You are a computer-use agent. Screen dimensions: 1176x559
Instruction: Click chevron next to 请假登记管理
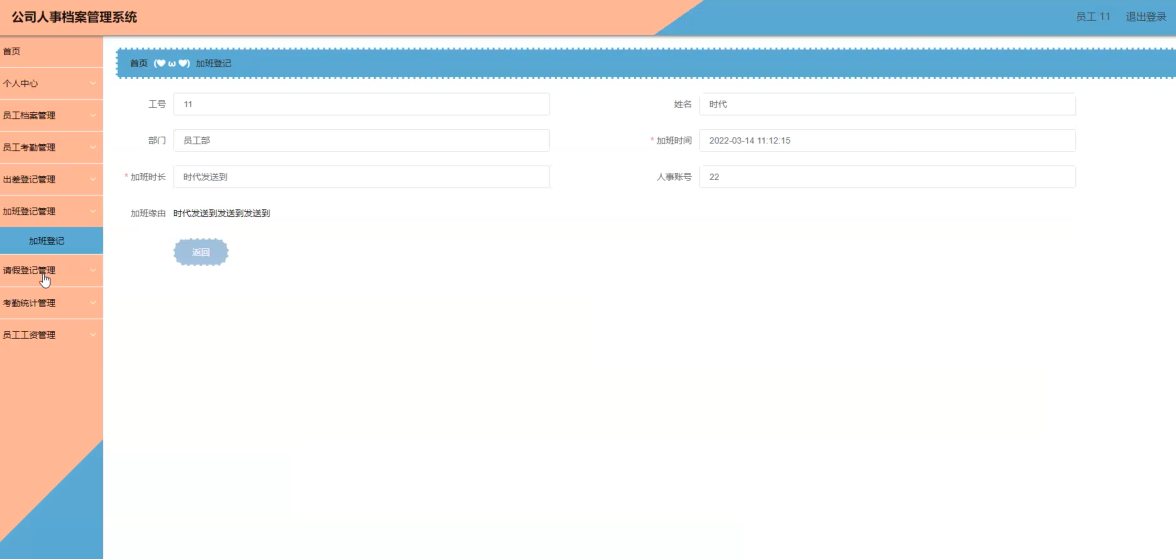93,270
